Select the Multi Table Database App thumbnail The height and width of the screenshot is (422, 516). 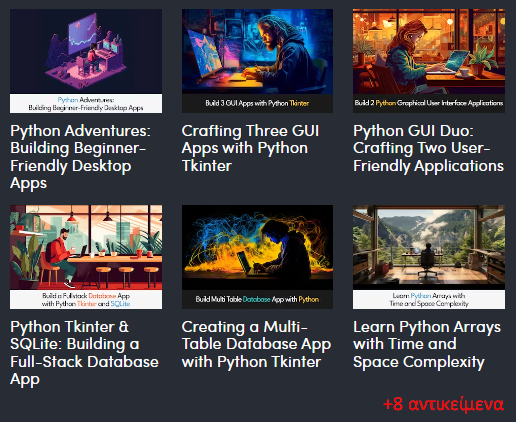point(257,257)
